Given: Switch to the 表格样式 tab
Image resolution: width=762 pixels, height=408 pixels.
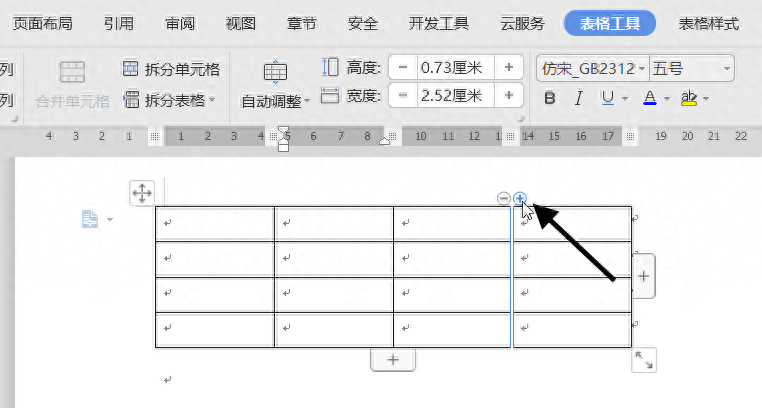Looking at the screenshot, I should click(709, 23).
